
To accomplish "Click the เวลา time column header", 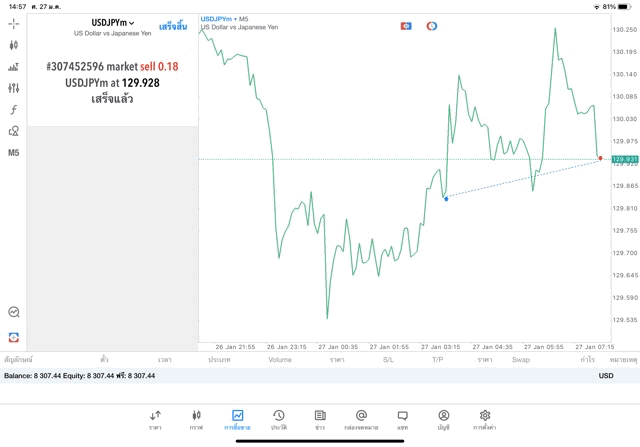I will 165,360.
